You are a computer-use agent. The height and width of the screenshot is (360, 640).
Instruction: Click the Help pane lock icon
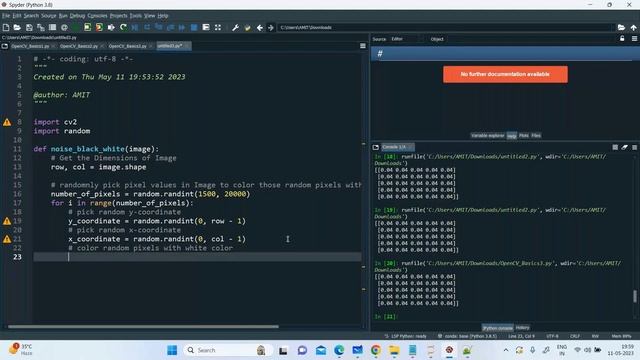(622, 38)
